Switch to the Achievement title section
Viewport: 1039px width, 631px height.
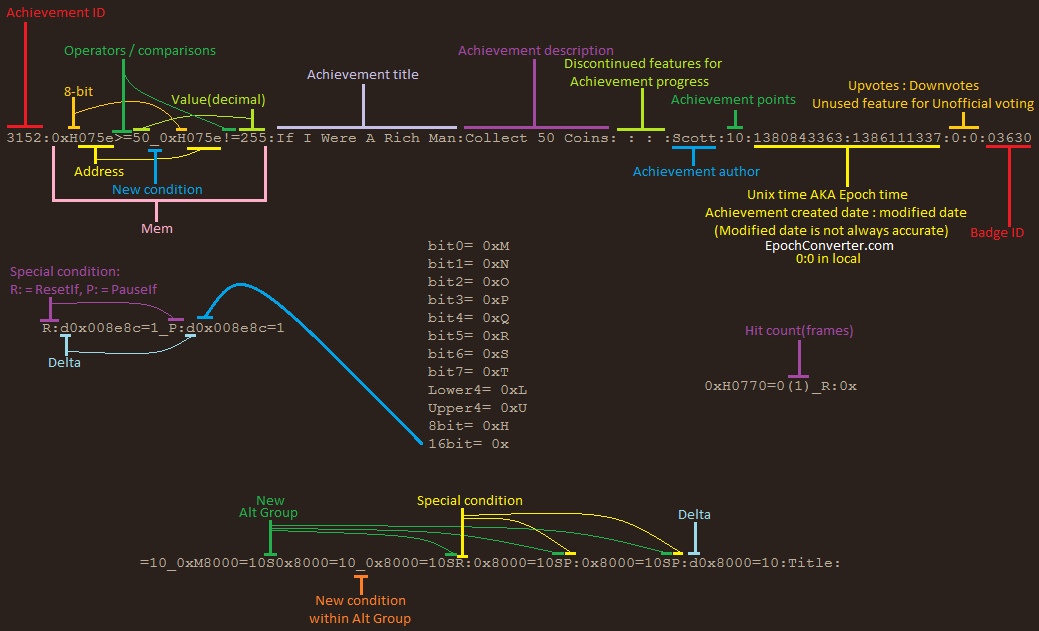[363, 73]
